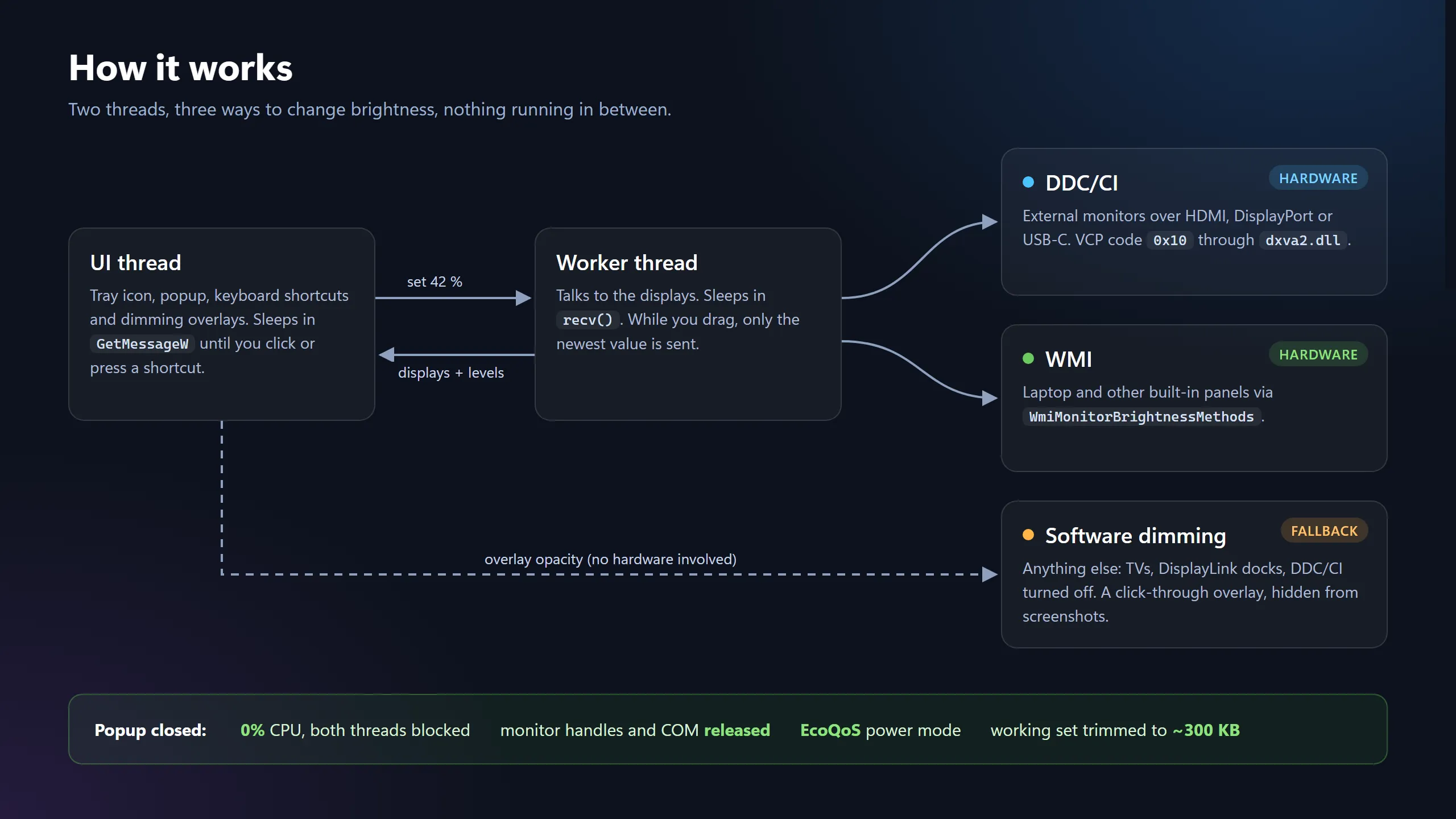The width and height of the screenshot is (1456, 819).
Task: Click the 'Talks to the displays' description
Action: coord(678,320)
